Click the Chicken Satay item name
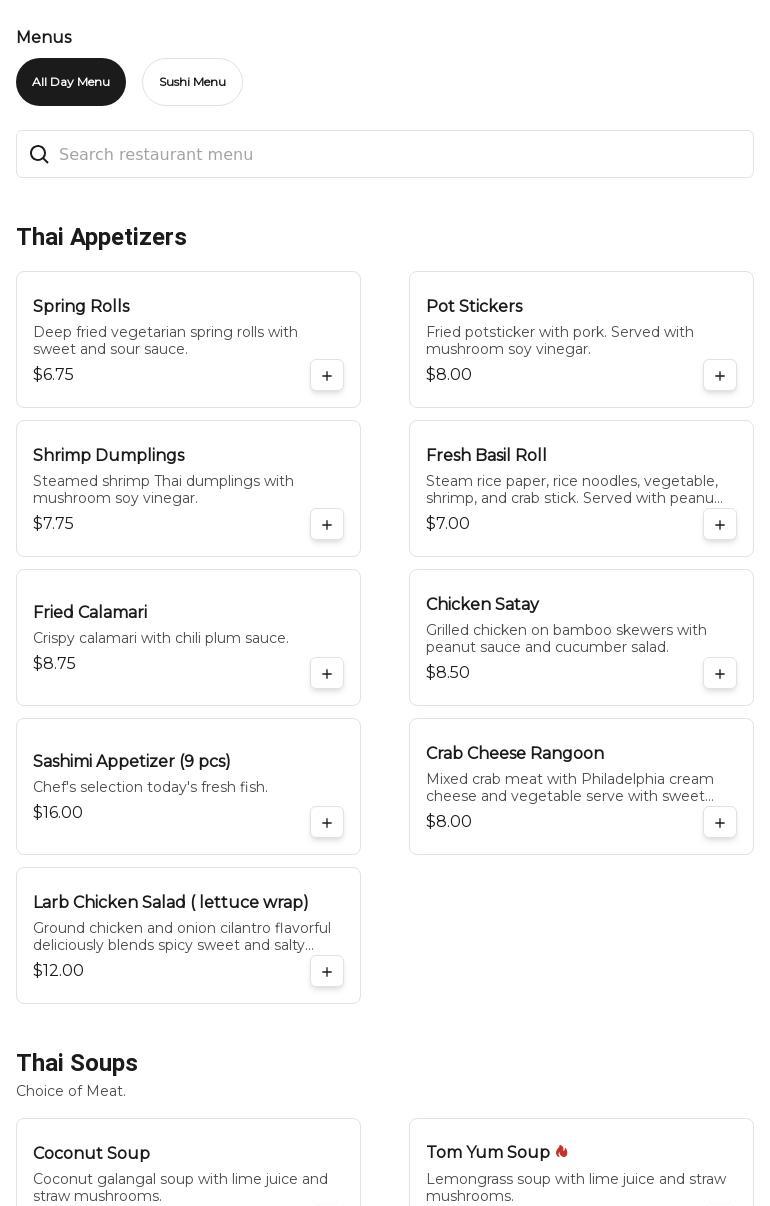This screenshot has width=770, height=1206. coord(482,604)
